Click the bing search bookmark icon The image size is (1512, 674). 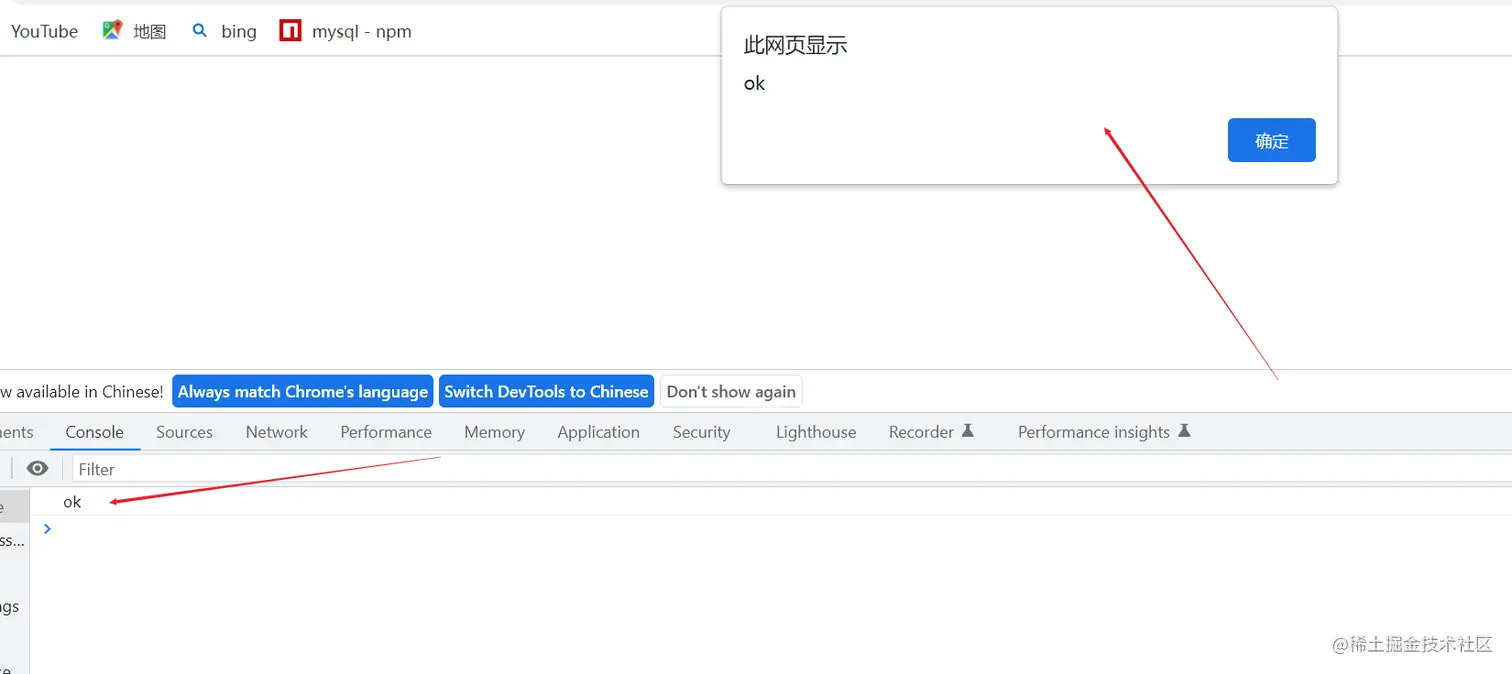(200, 30)
